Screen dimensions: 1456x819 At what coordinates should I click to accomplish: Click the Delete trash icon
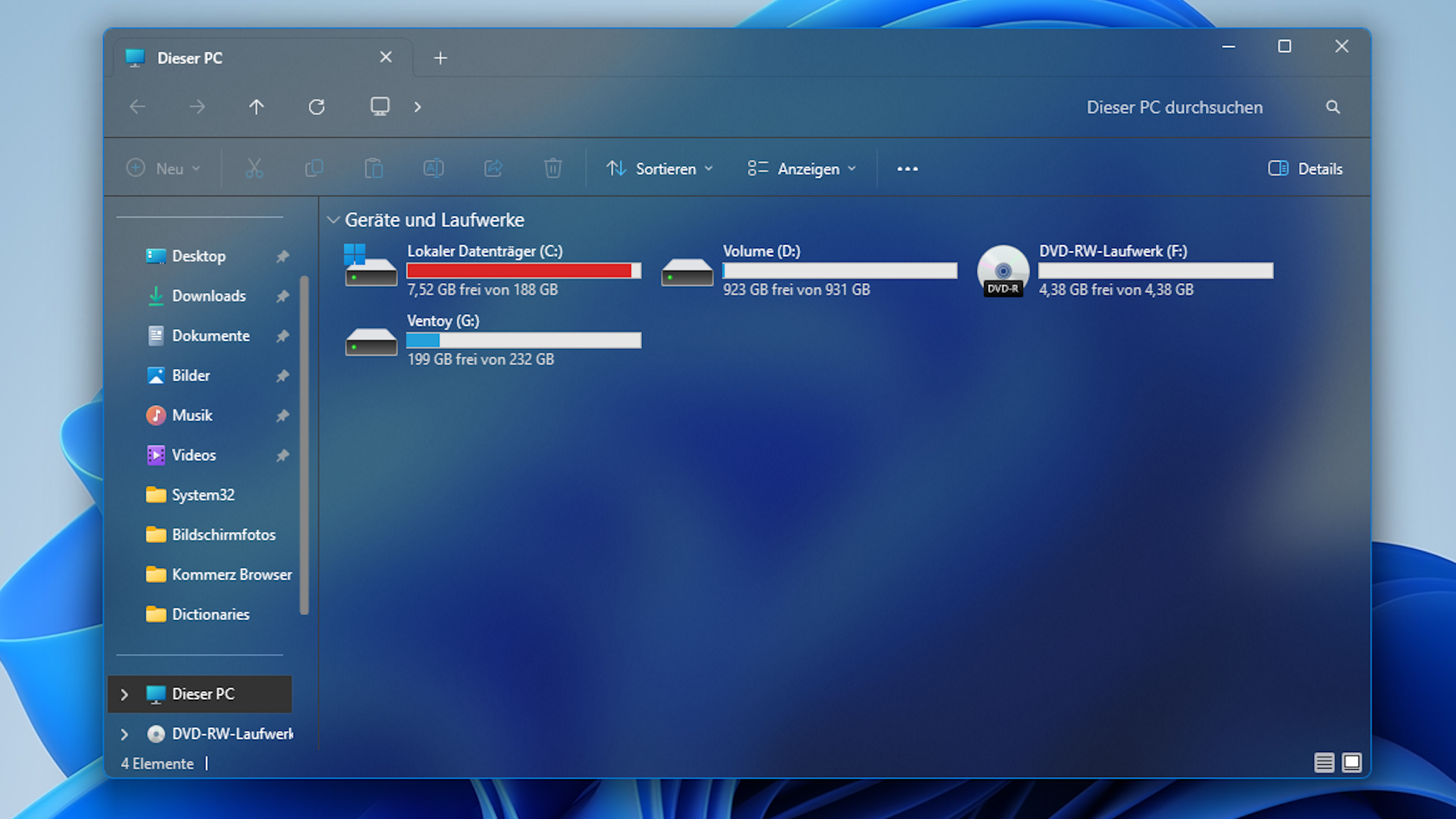pos(552,168)
